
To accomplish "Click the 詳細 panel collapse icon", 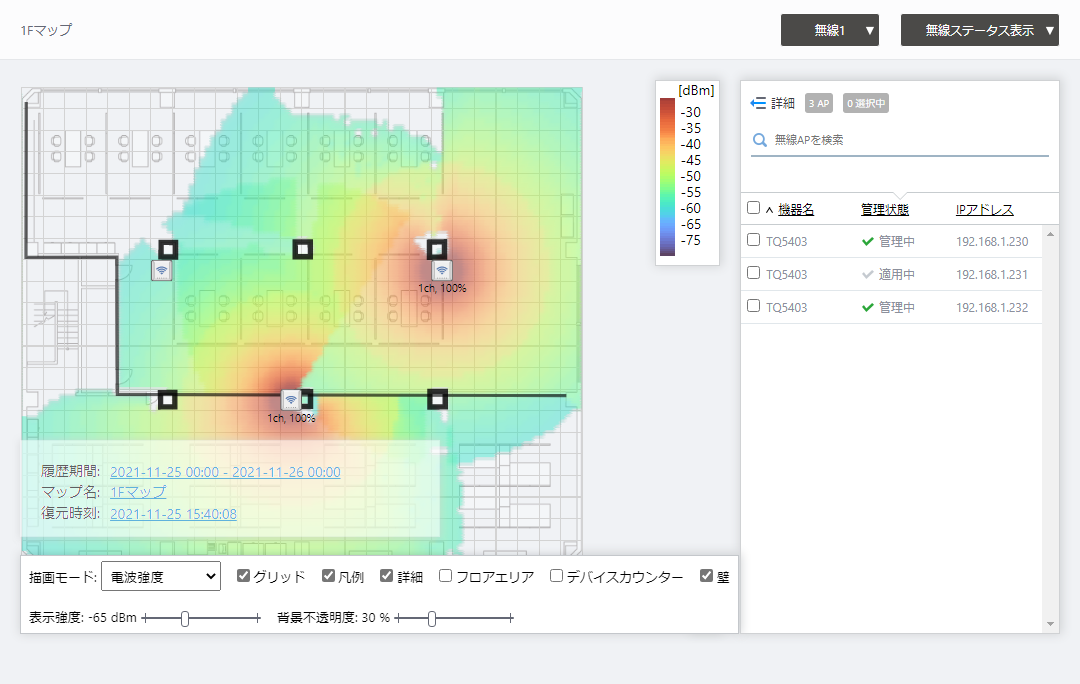I will (x=758, y=103).
